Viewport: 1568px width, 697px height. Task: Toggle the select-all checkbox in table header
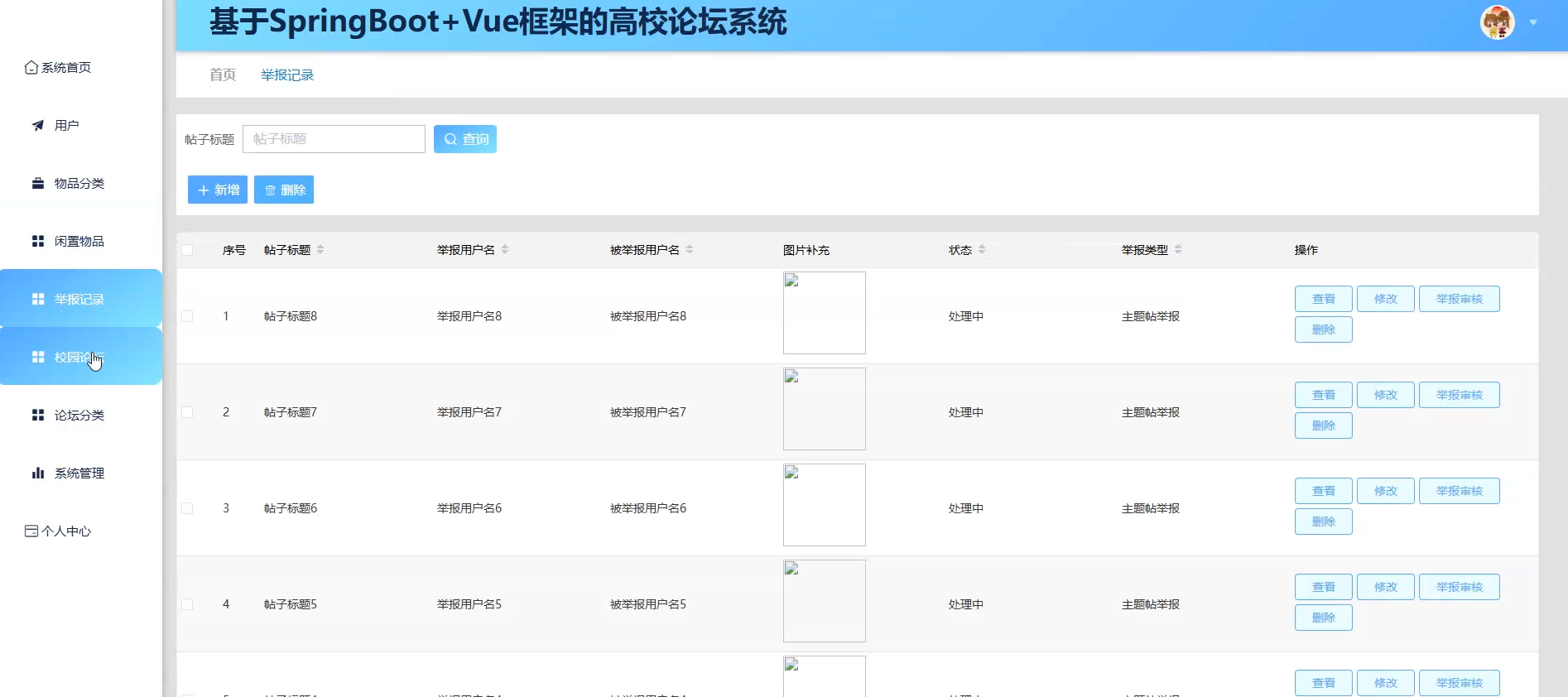click(x=187, y=250)
